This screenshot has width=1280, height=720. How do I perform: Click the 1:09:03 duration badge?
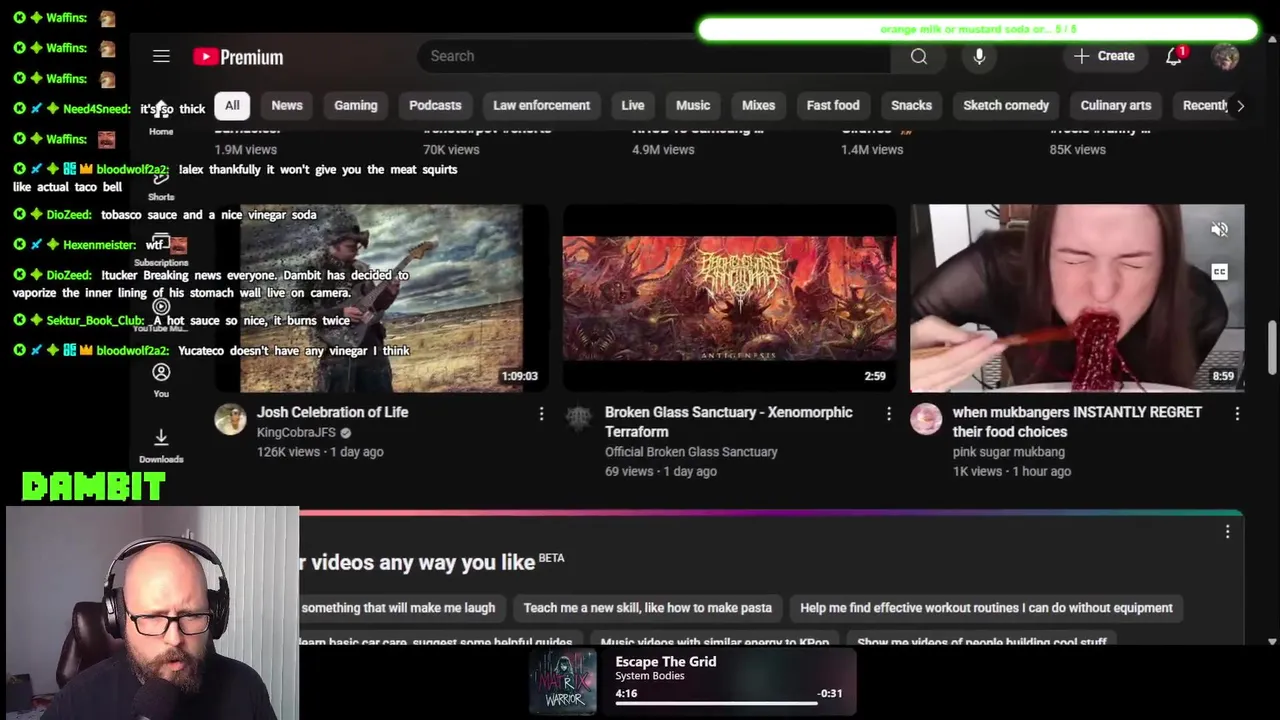pos(520,376)
